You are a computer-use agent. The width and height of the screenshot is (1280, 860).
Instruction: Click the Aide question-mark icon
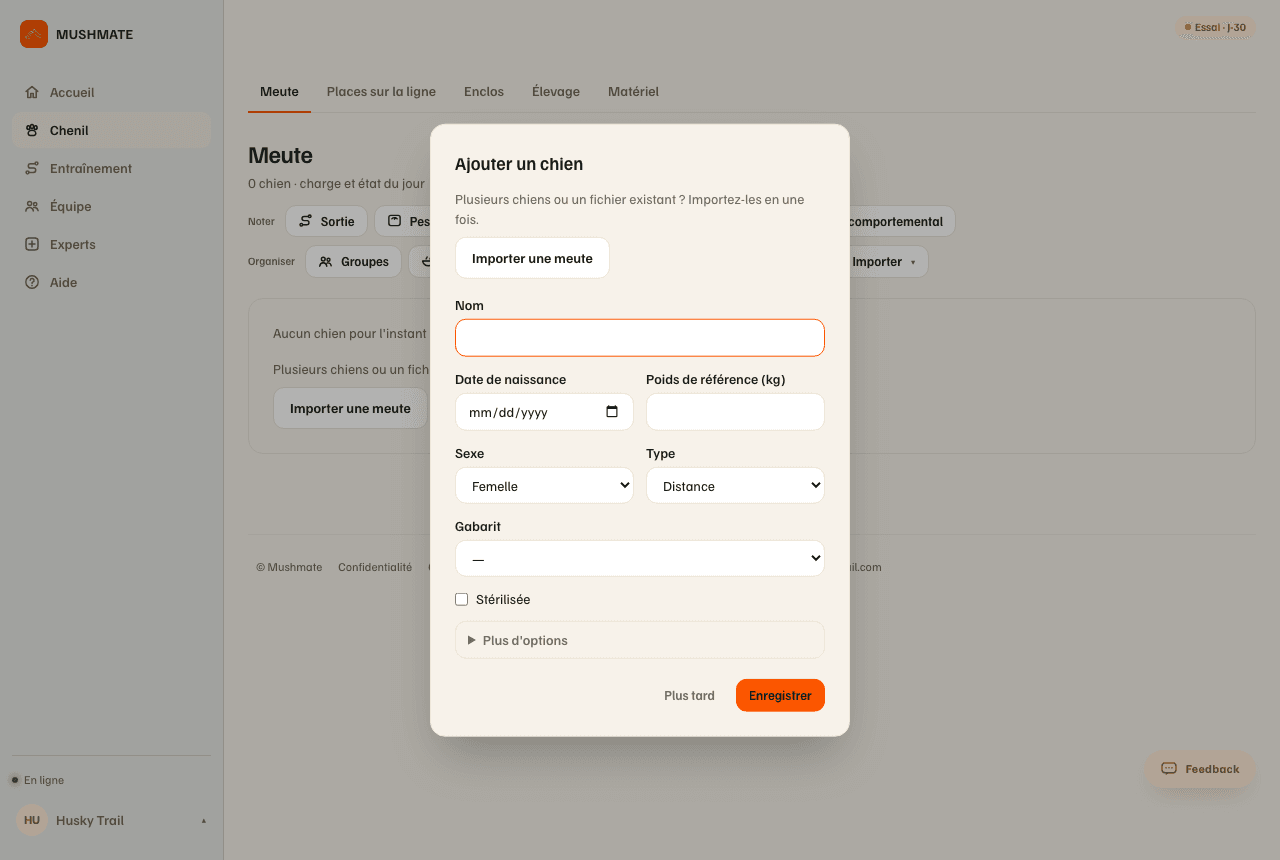click(32, 282)
